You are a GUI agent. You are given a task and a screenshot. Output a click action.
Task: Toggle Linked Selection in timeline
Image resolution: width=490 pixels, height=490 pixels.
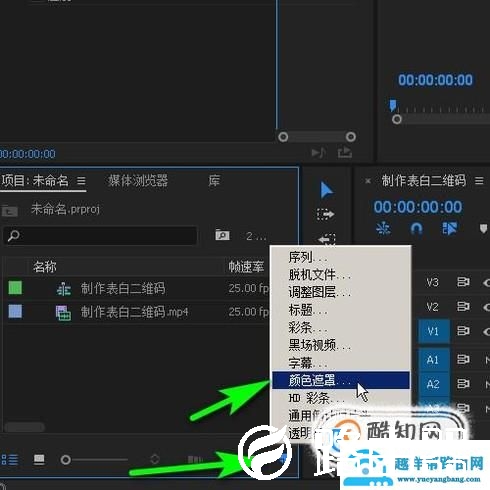point(449,229)
